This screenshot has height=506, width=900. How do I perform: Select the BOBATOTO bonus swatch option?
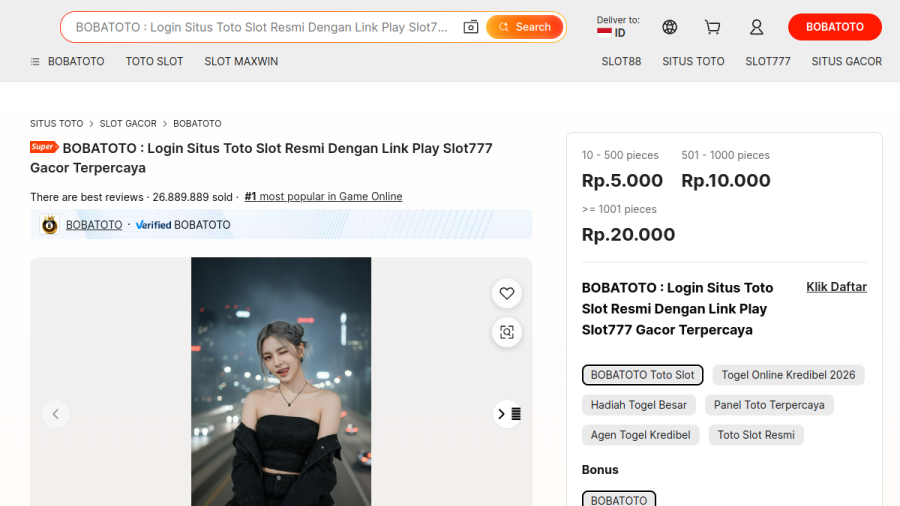tap(619, 499)
